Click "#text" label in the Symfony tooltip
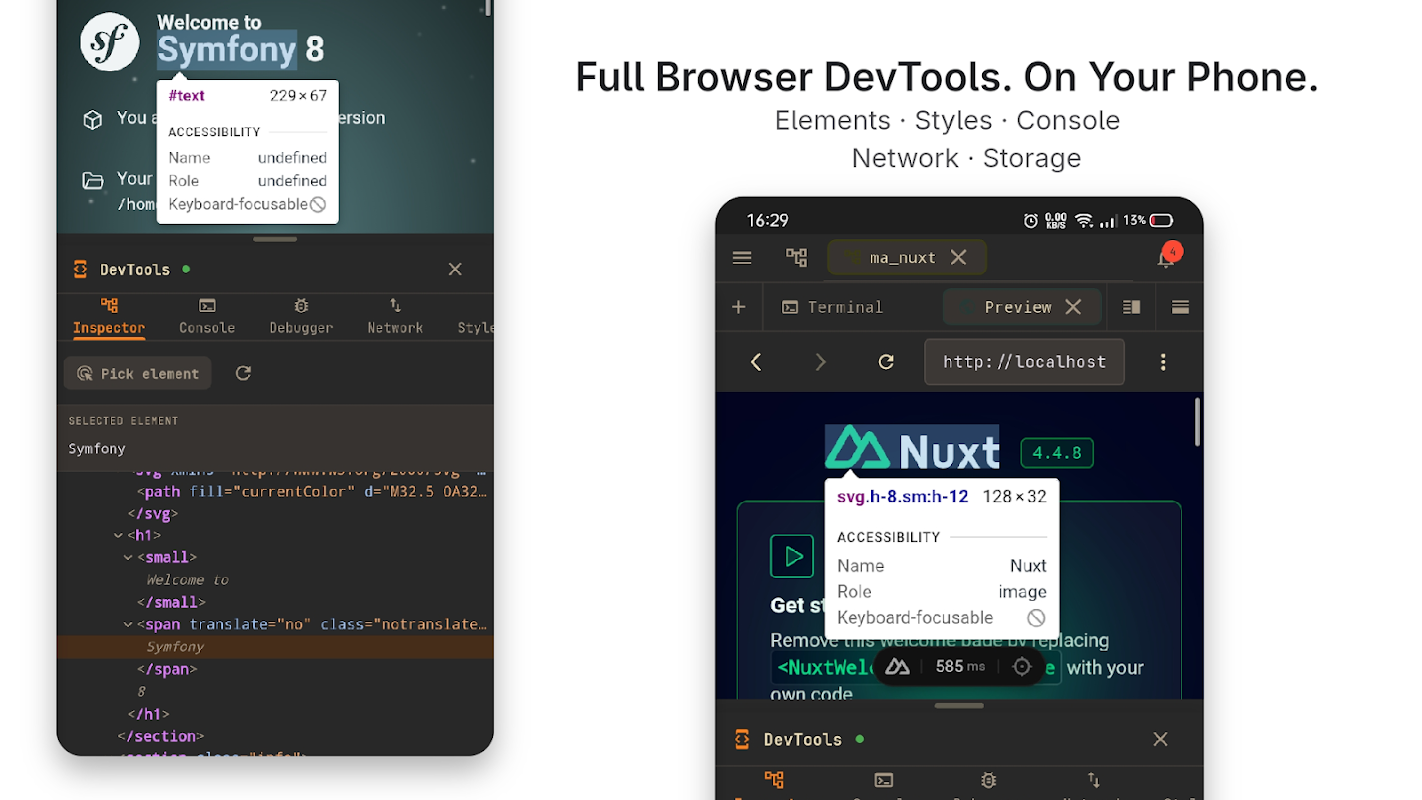This screenshot has height=800, width=1422. click(186, 96)
